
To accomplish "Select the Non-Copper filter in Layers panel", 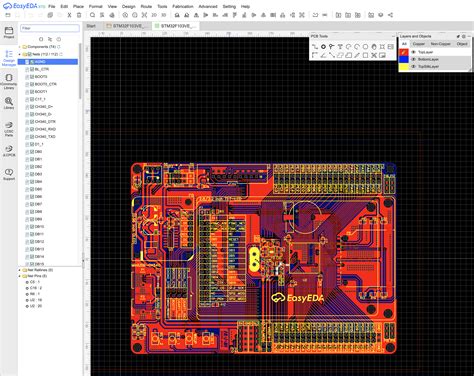I will [440, 44].
